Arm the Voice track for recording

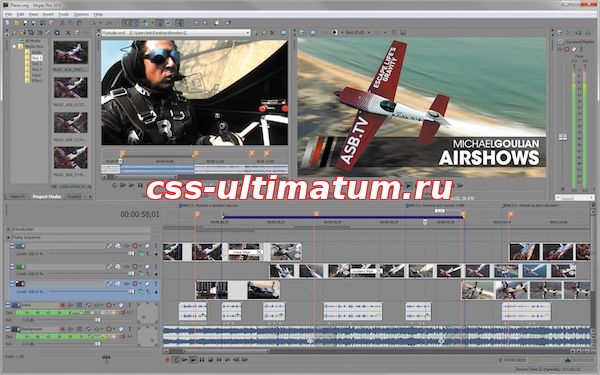62,305
